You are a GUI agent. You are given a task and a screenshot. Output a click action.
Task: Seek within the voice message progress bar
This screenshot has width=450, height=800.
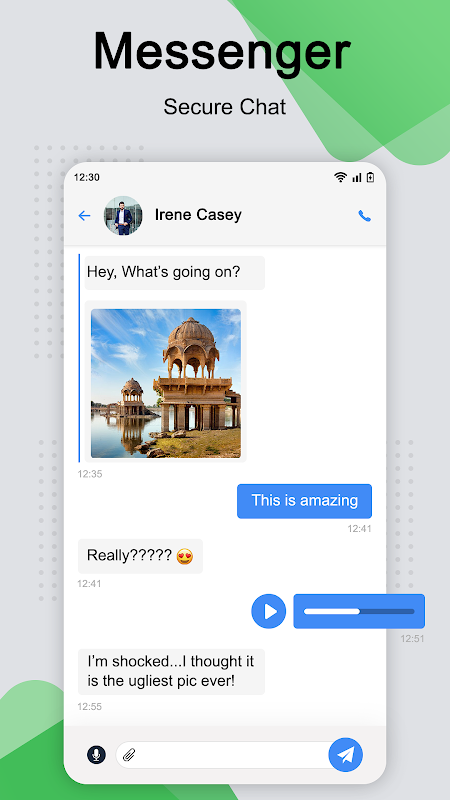[359, 611]
